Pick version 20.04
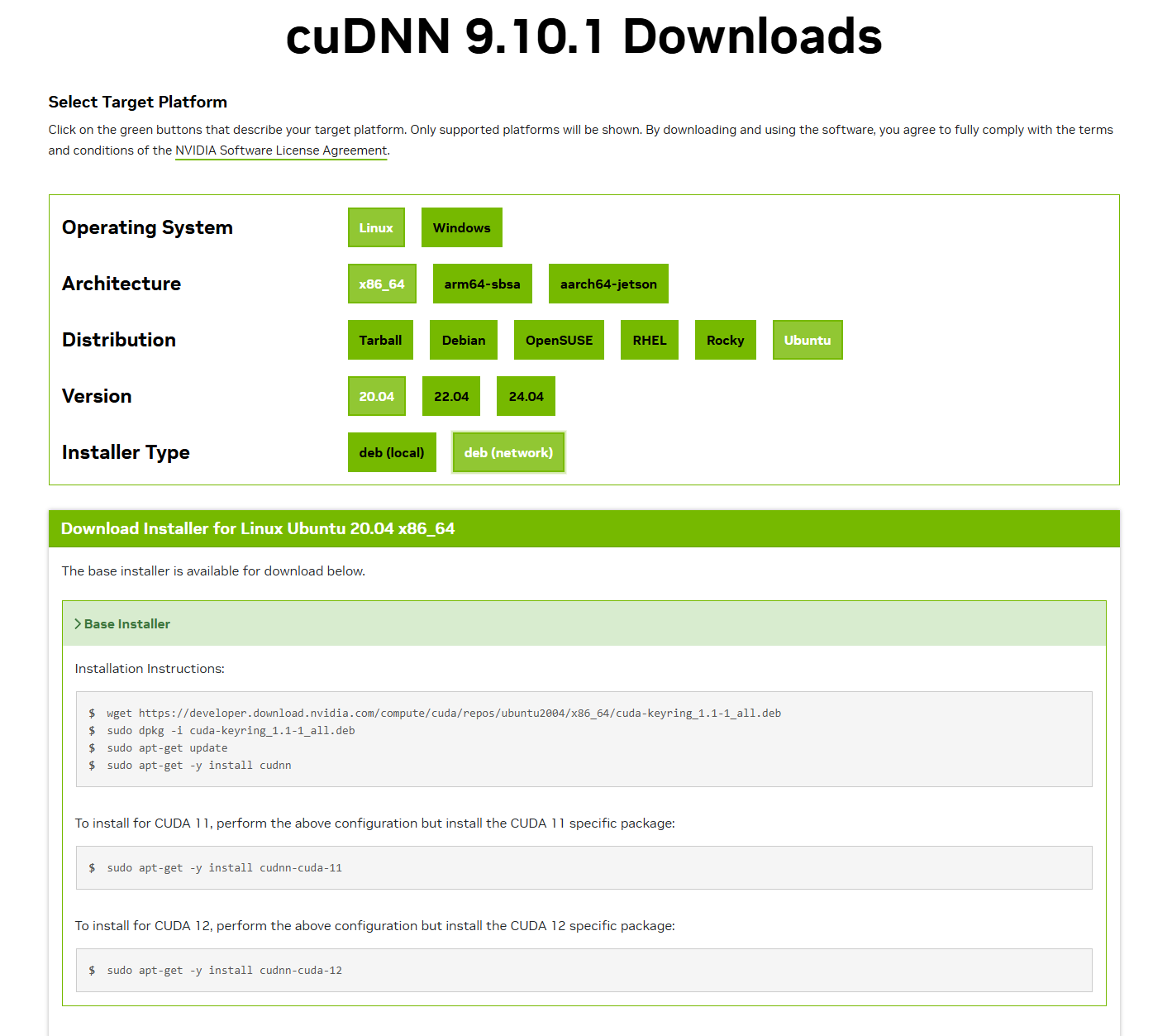Image resolution: width=1172 pixels, height=1036 pixels. (377, 396)
